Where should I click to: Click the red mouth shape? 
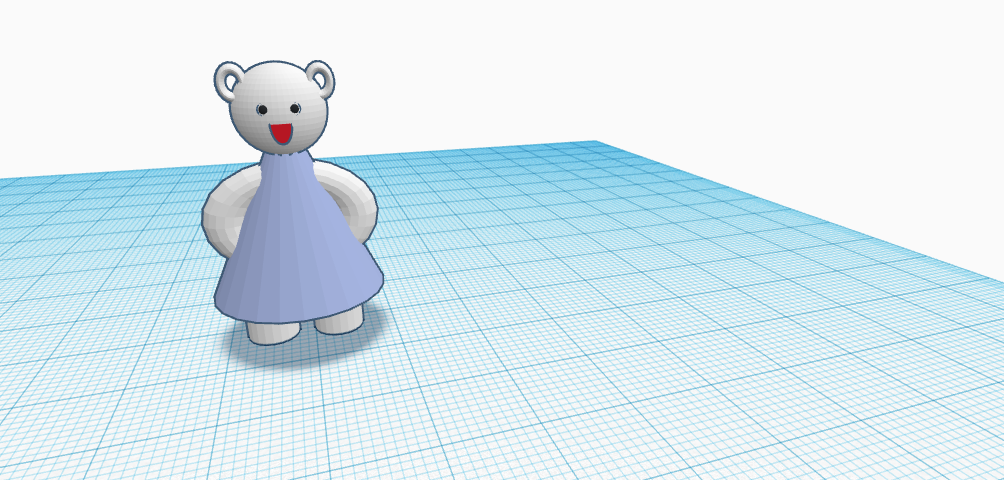point(281,133)
